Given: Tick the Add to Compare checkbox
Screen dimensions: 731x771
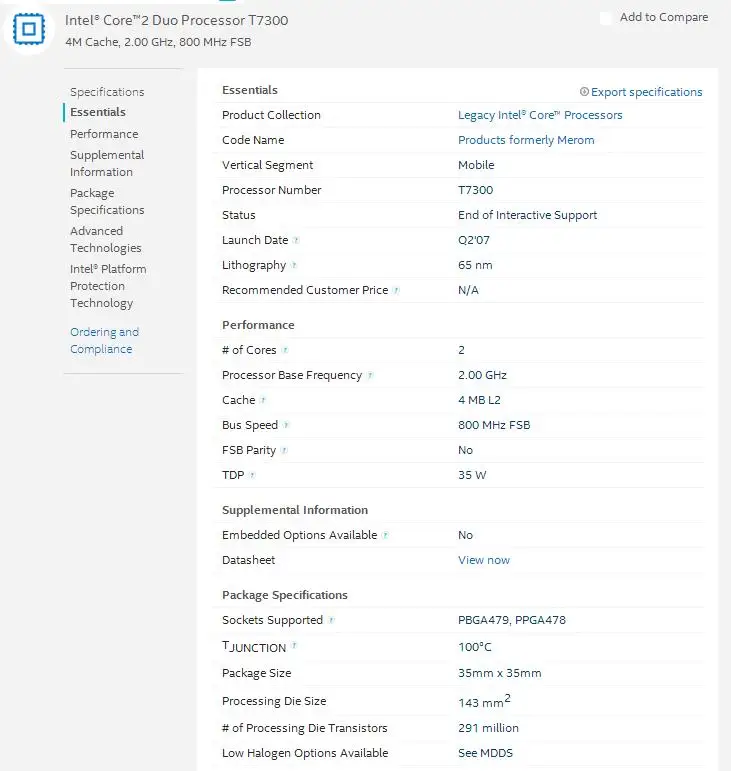Looking at the screenshot, I should [606, 18].
